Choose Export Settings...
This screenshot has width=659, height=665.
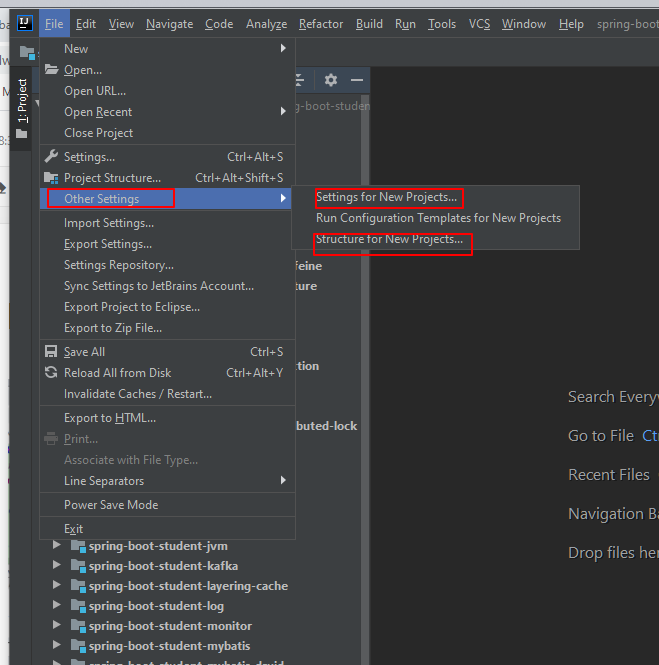[x=167, y=244]
